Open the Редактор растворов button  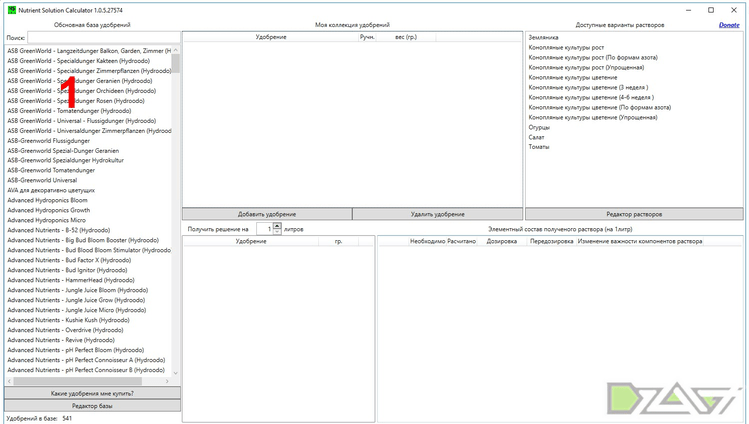pyautogui.click(x=634, y=214)
